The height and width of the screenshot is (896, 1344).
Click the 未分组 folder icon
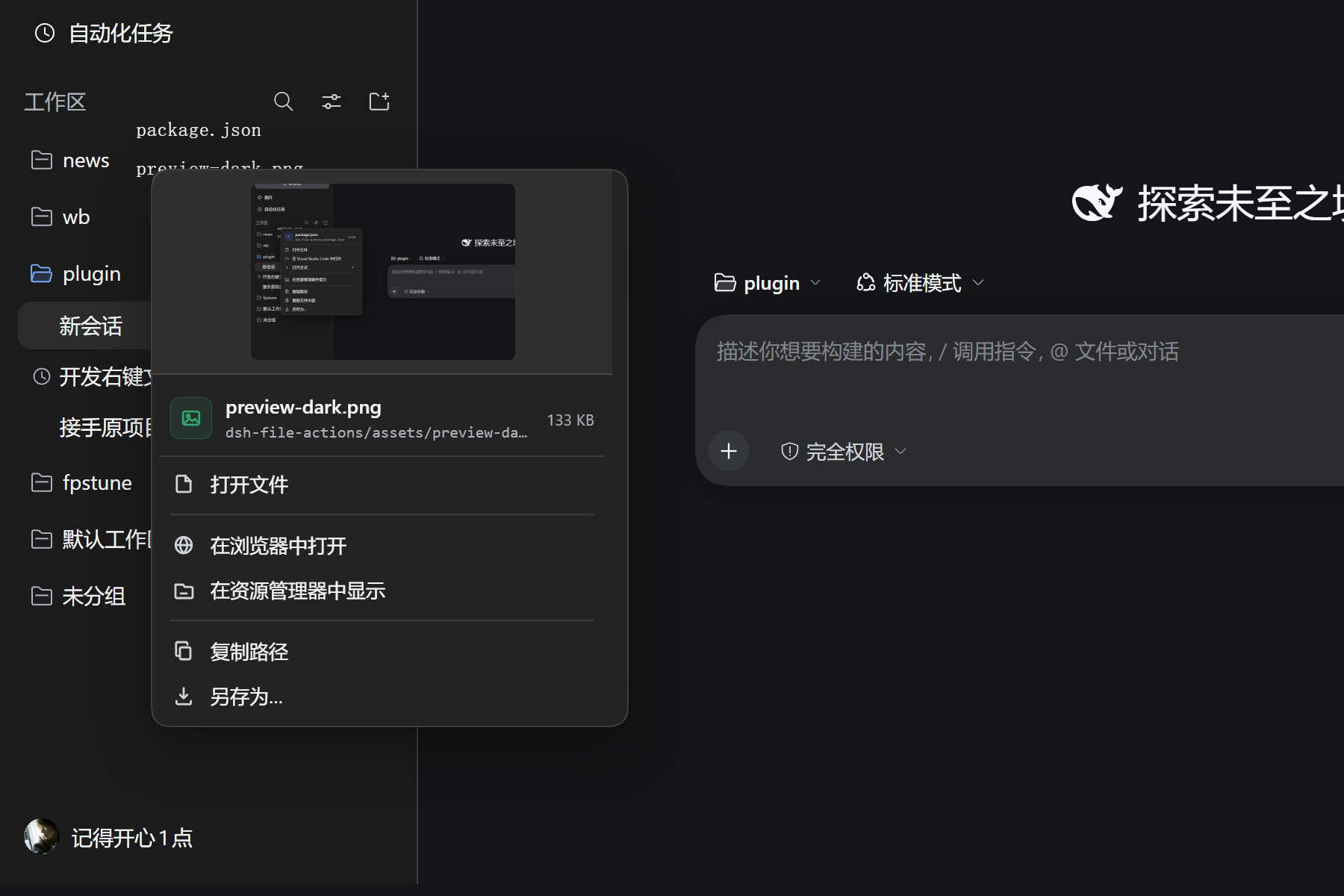(42, 596)
